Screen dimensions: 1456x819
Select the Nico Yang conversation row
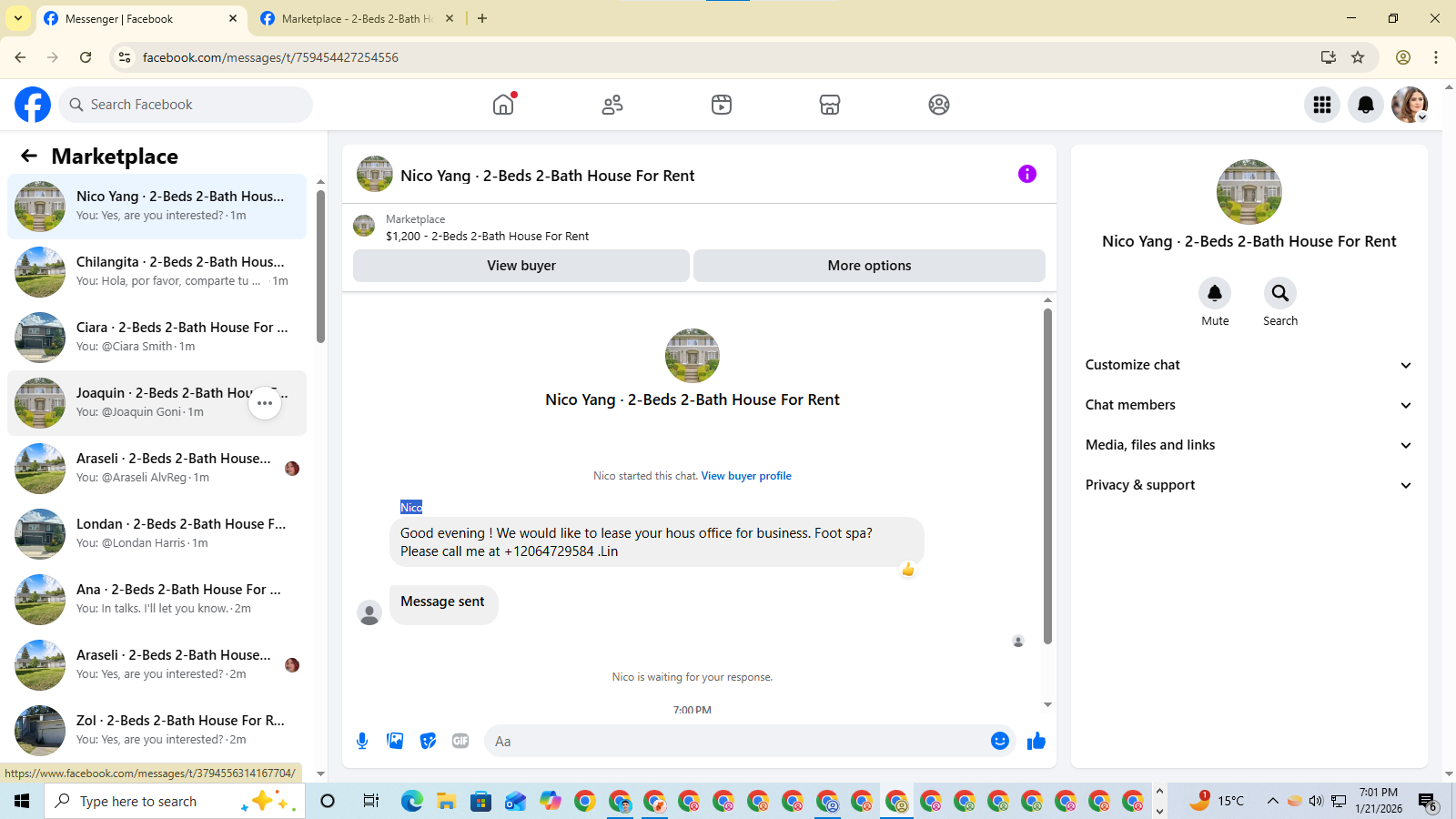pos(157,207)
